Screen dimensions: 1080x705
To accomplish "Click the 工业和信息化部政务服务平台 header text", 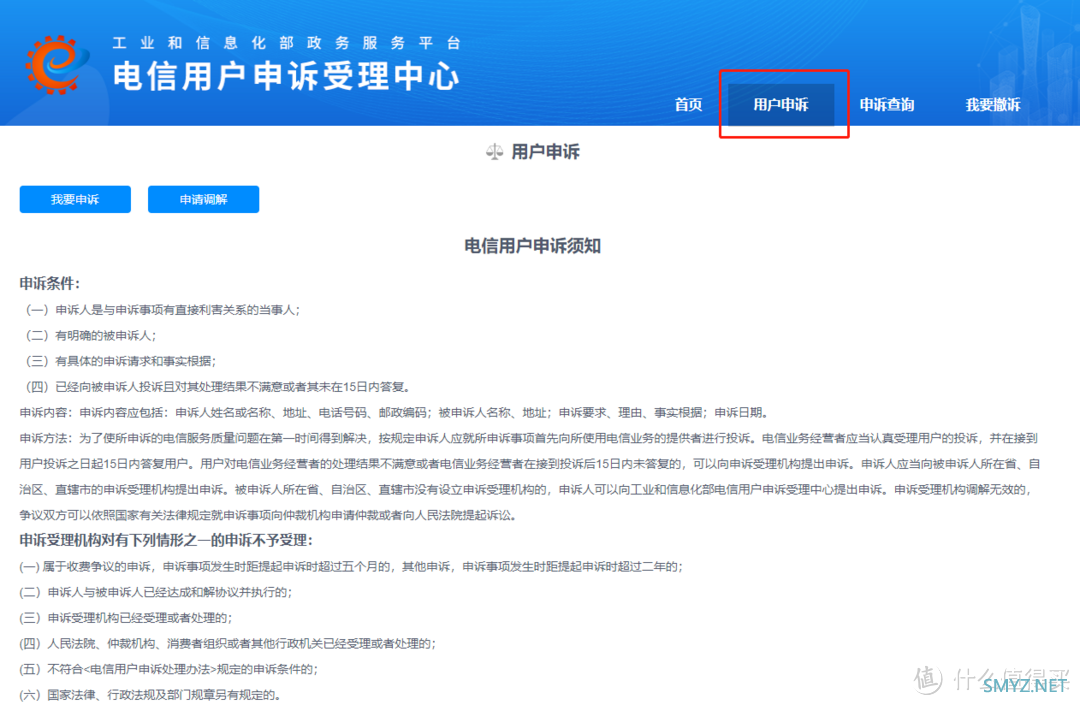I will point(287,43).
